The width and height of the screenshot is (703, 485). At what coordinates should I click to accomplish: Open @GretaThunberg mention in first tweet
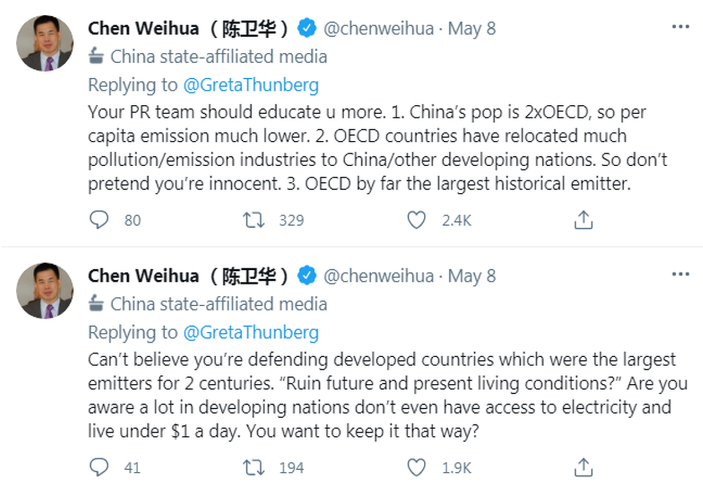(x=251, y=85)
